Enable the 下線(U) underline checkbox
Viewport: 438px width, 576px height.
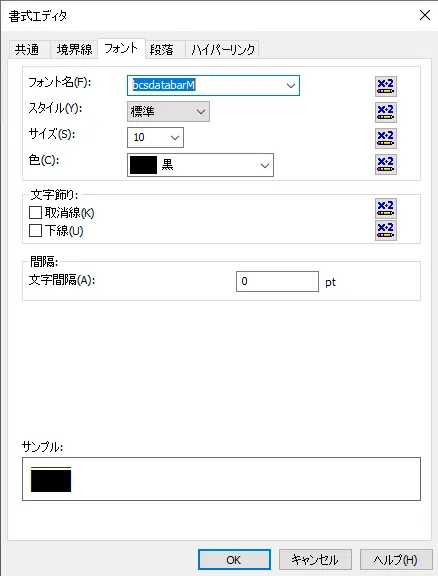click(35, 231)
